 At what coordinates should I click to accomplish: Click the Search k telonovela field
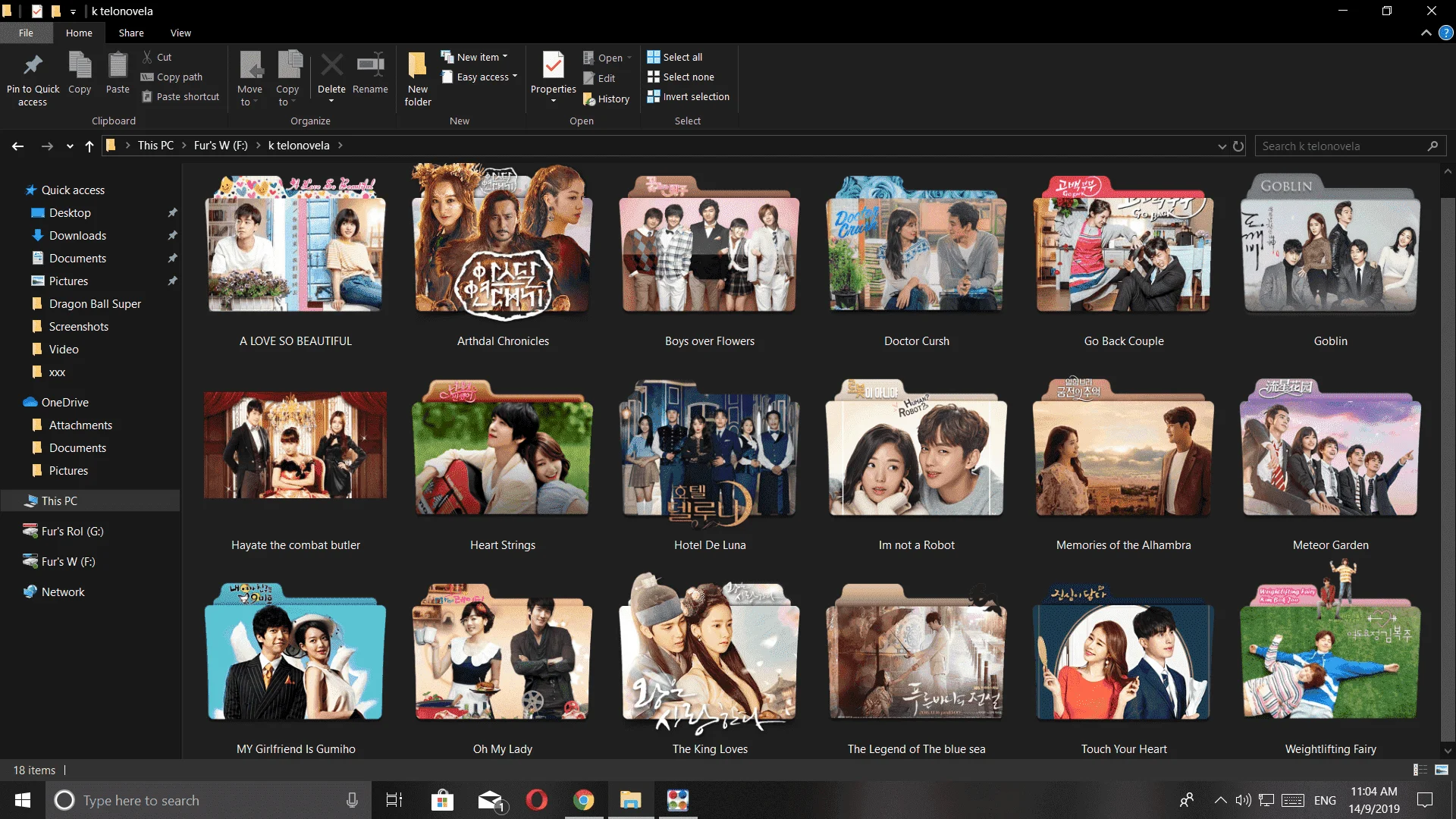[x=1351, y=146]
